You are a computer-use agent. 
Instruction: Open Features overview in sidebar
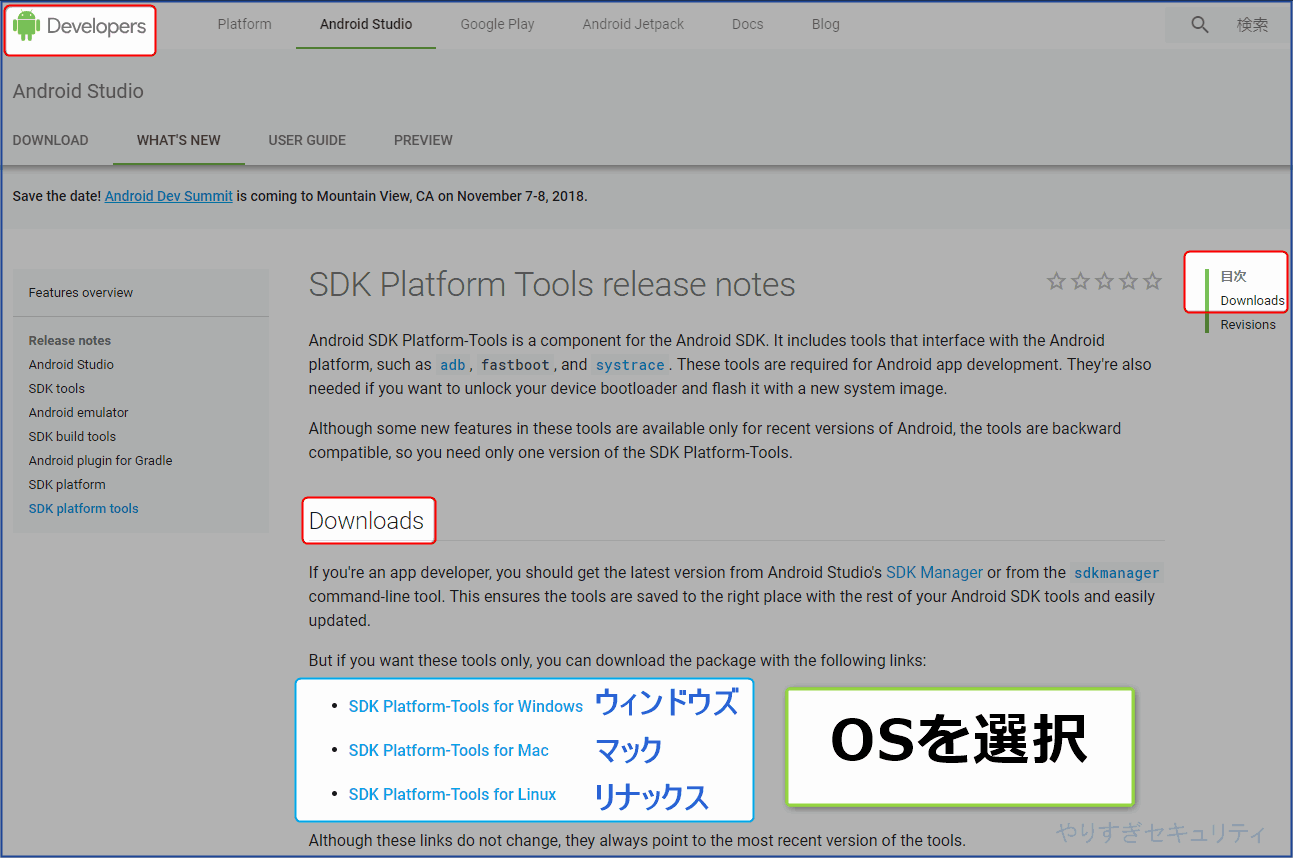click(81, 293)
